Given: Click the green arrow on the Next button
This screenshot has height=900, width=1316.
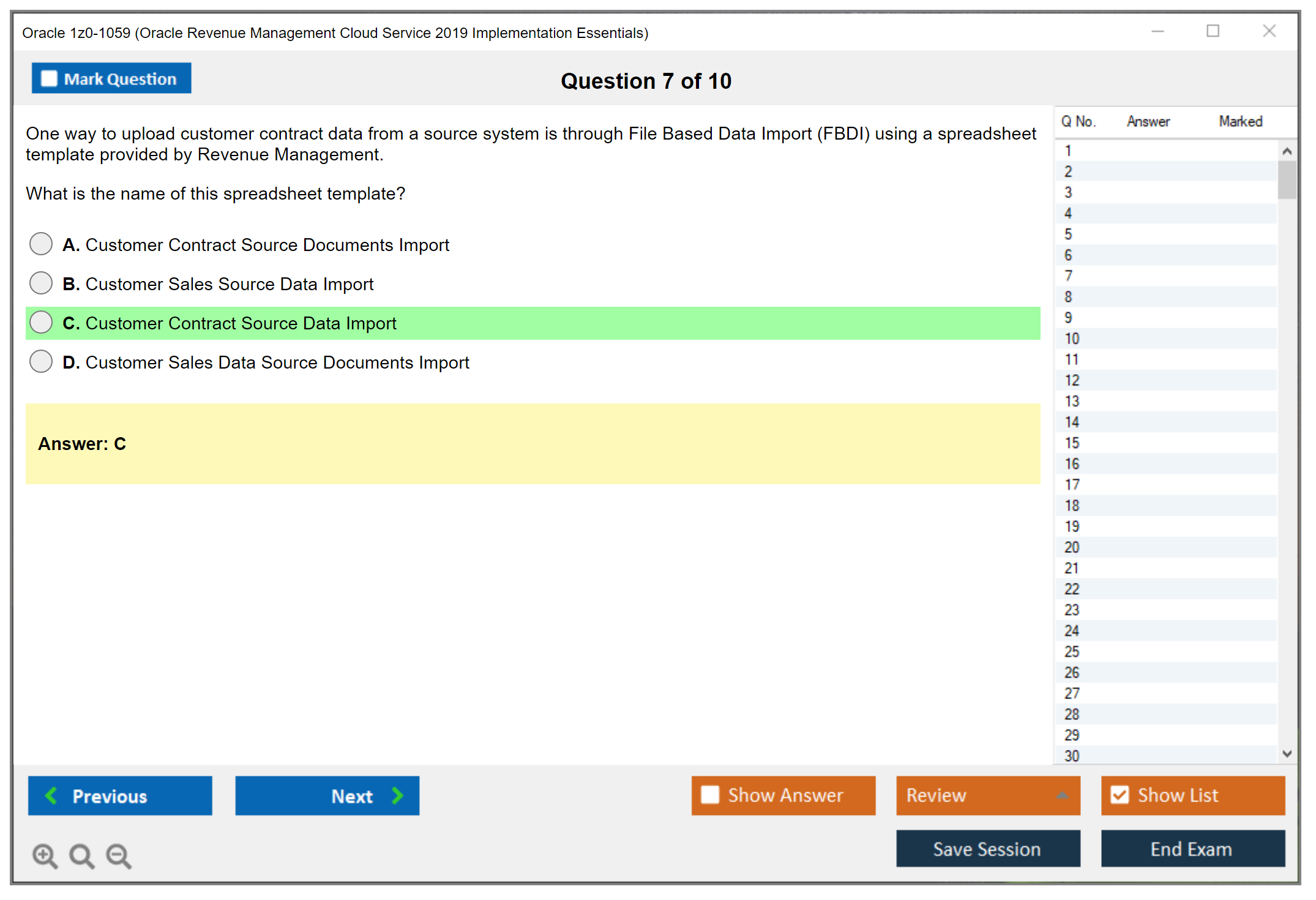Looking at the screenshot, I should (x=397, y=795).
